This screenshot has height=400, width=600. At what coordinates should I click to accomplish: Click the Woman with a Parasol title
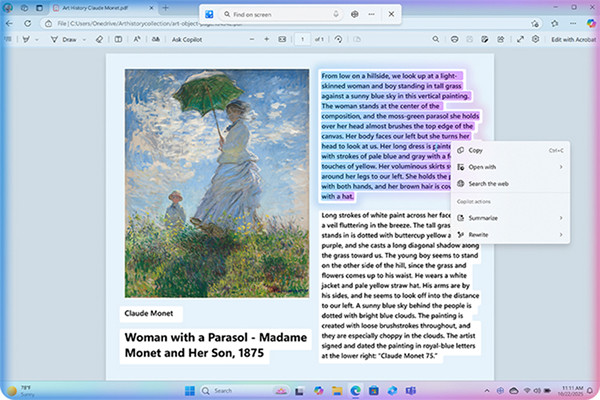[215, 345]
